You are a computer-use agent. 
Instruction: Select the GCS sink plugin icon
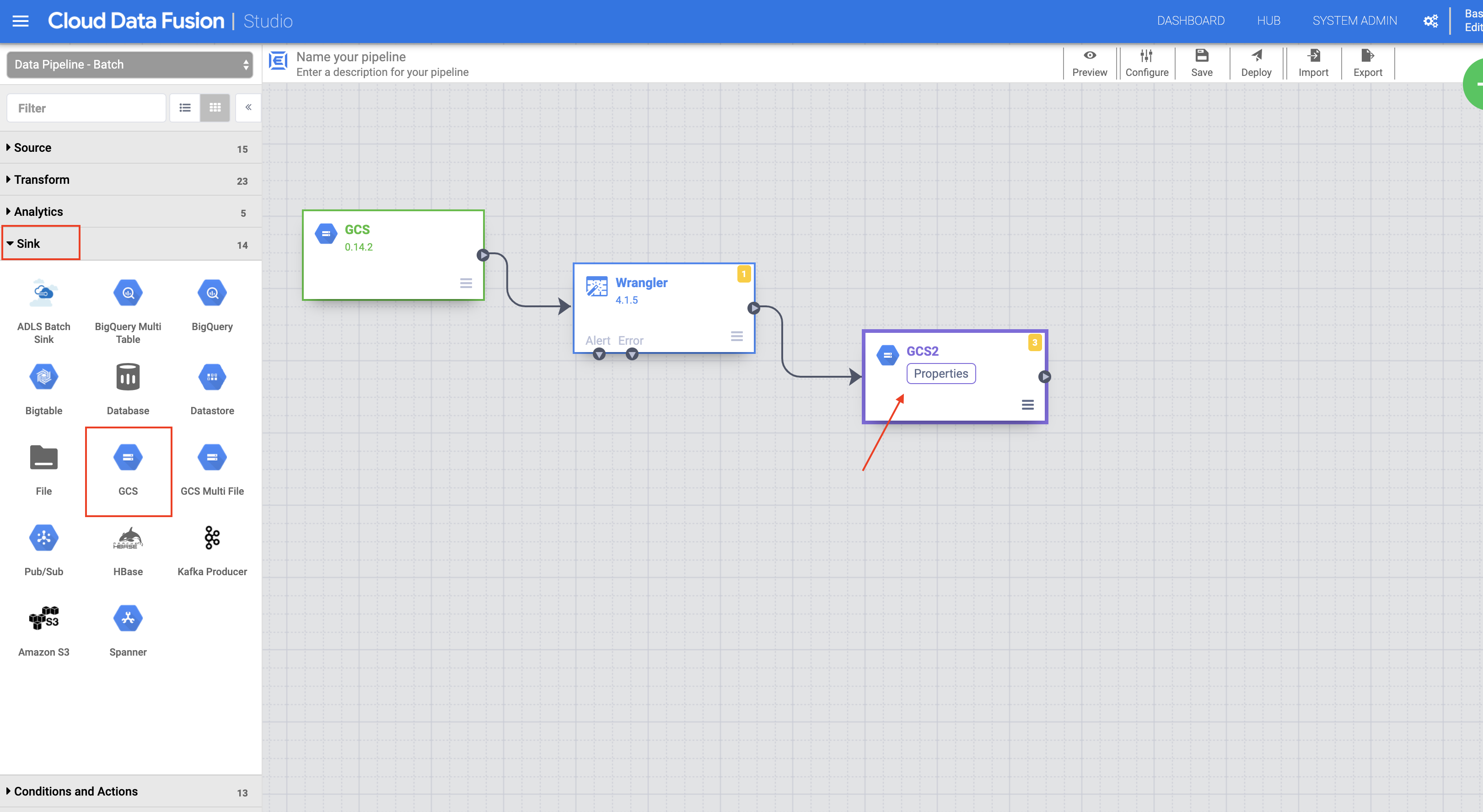tap(128, 457)
